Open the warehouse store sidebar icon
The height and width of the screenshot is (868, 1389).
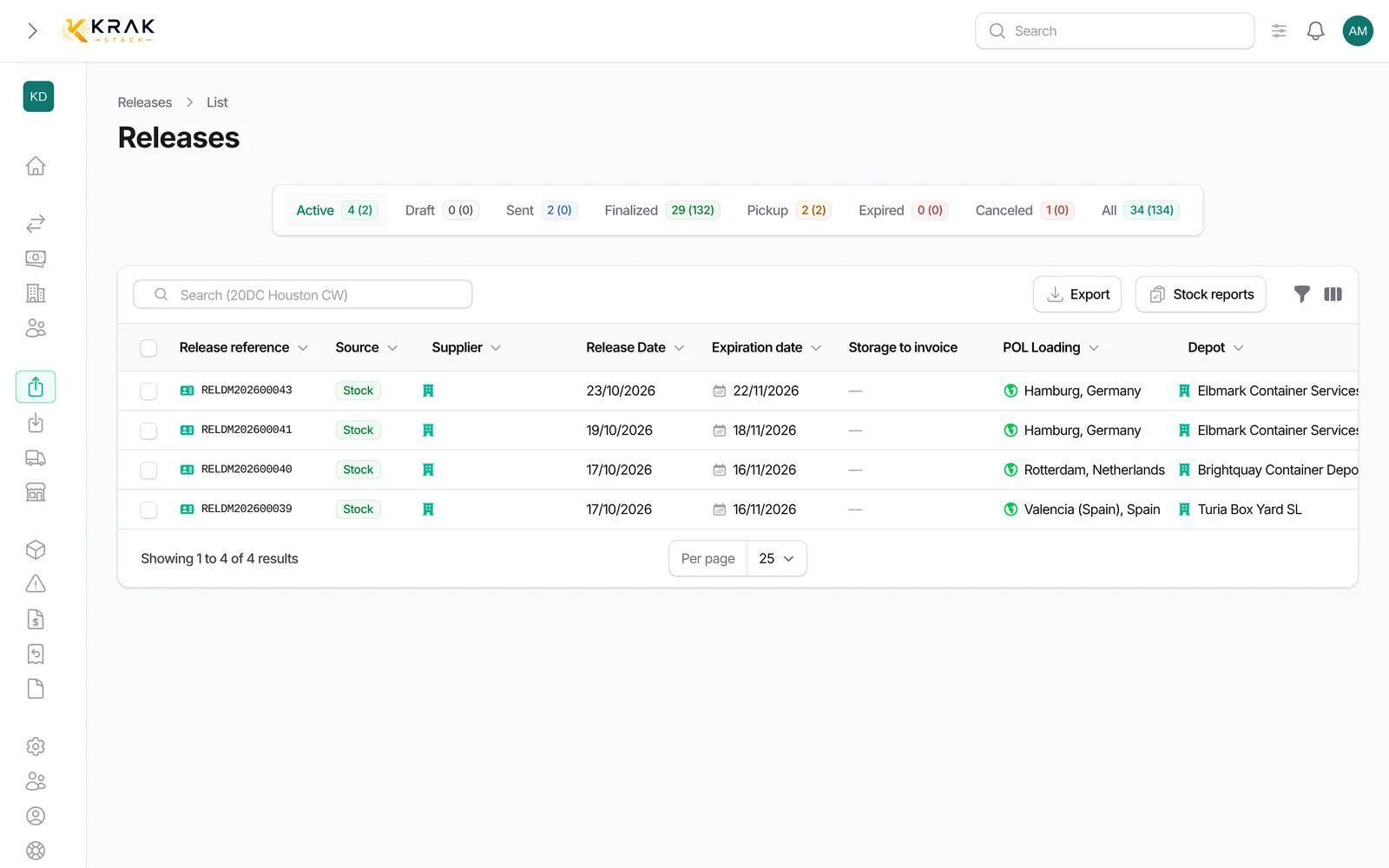(36, 493)
